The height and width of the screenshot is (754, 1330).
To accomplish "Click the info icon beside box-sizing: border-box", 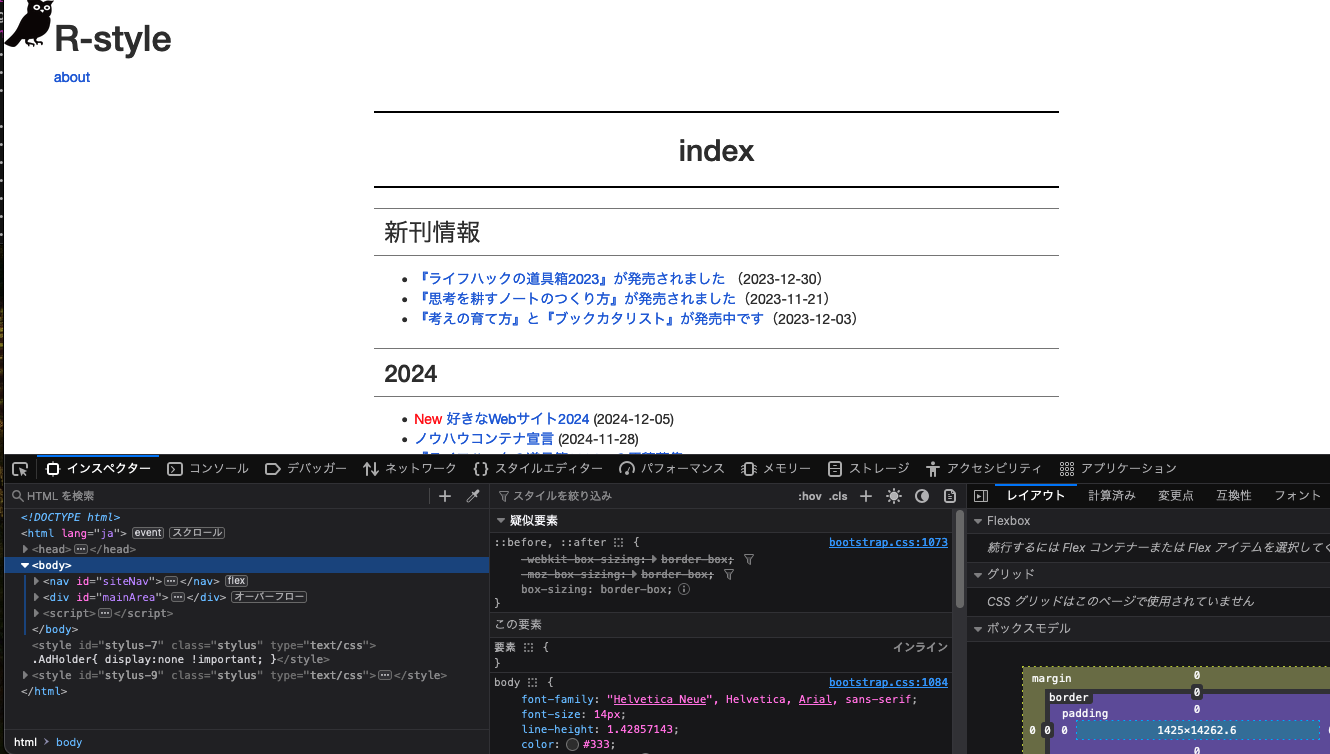I will pos(684,590).
